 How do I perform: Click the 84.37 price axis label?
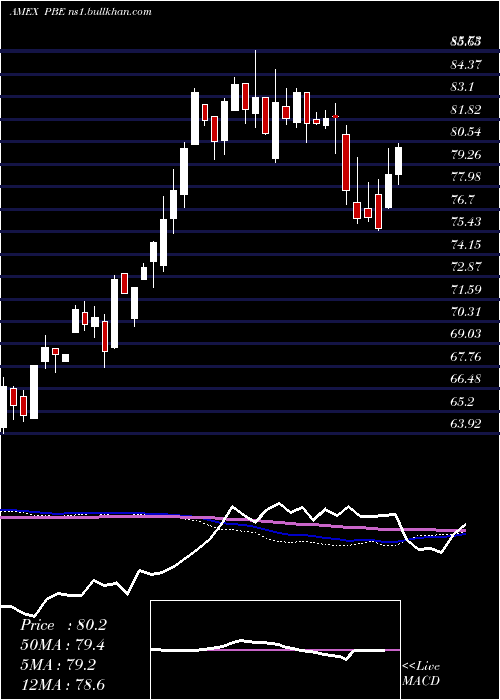point(466,65)
